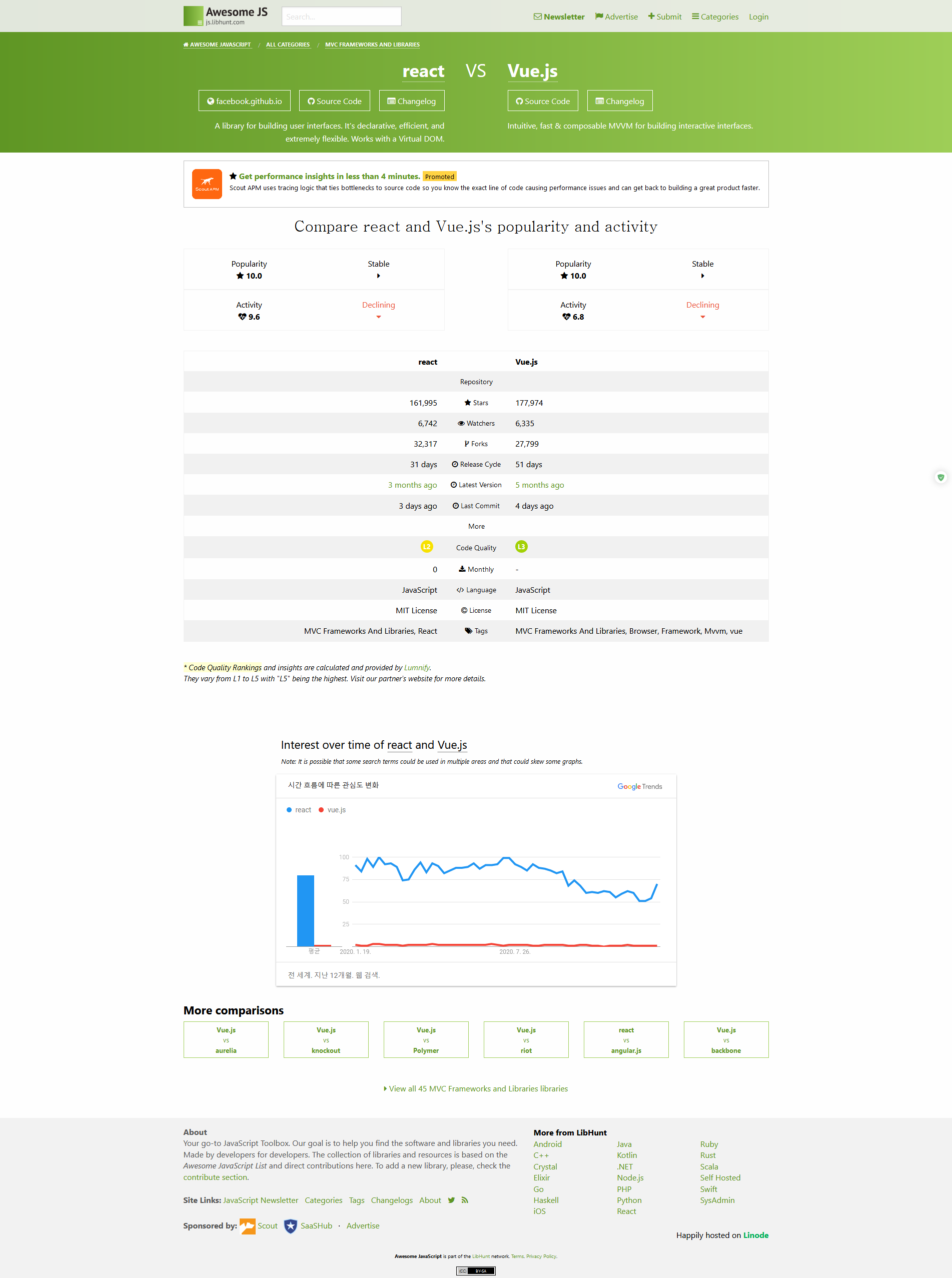Open Vue.js vs riot comparison
952x1278 pixels.
click(526, 1039)
